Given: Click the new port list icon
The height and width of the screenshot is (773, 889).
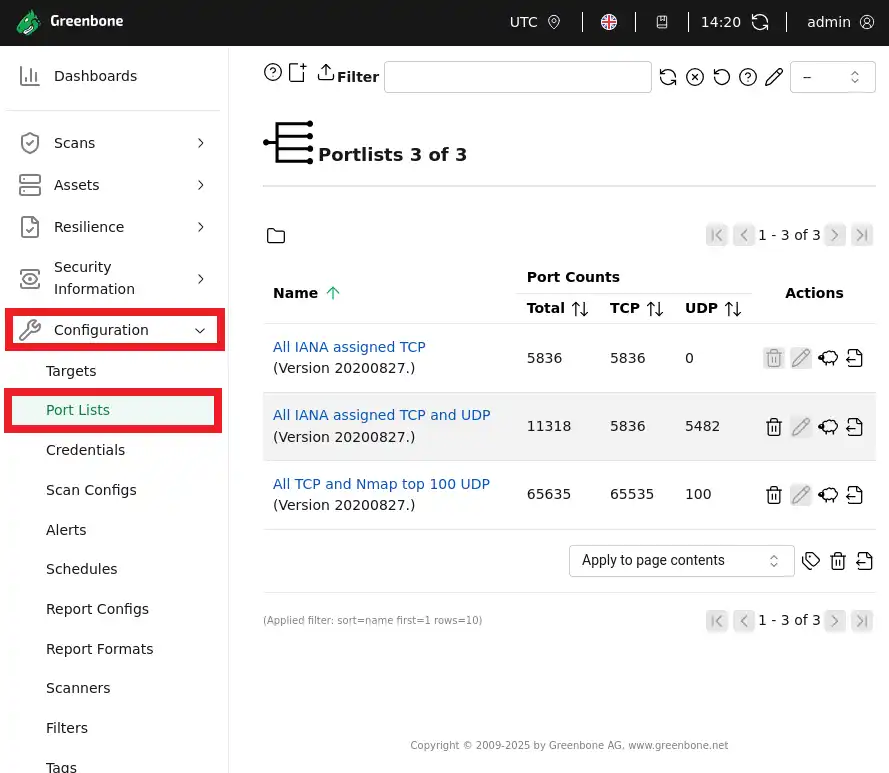Looking at the screenshot, I should 297,73.
